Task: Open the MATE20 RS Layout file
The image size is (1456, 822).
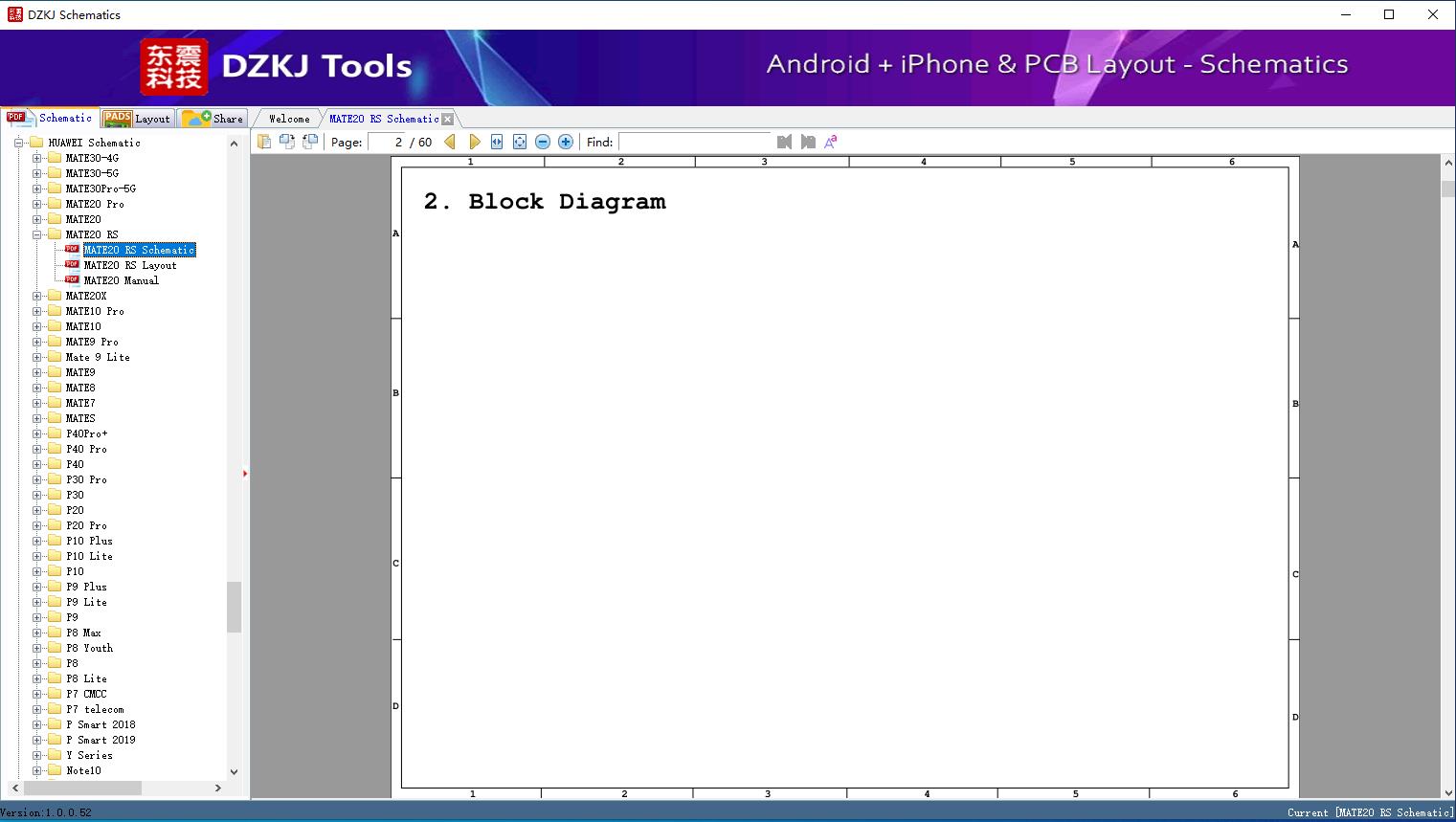Action: coord(130,265)
